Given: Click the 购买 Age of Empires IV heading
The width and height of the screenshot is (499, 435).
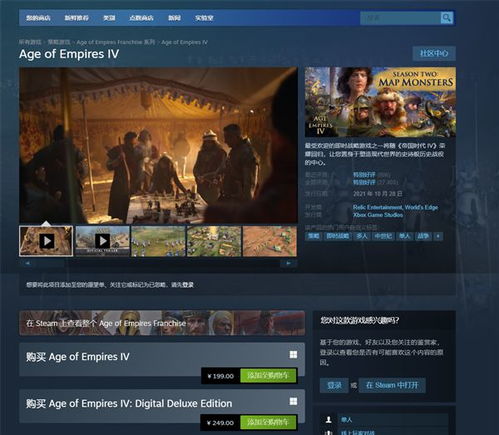Looking at the screenshot, I should [x=78, y=357].
